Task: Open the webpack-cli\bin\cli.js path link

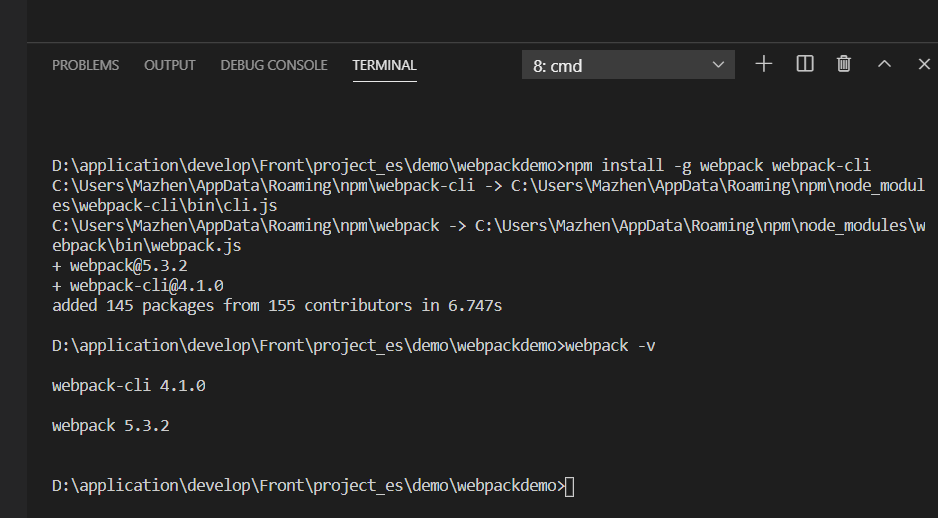Action: click(x=165, y=205)
